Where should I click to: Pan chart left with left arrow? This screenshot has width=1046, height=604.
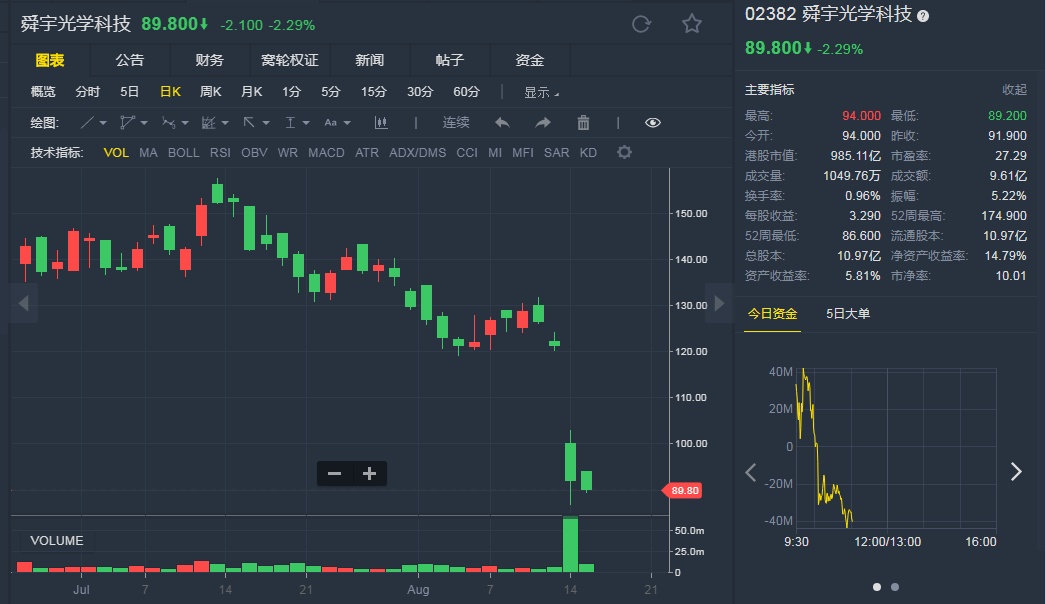pyautogui.click(x=24, y=304)
